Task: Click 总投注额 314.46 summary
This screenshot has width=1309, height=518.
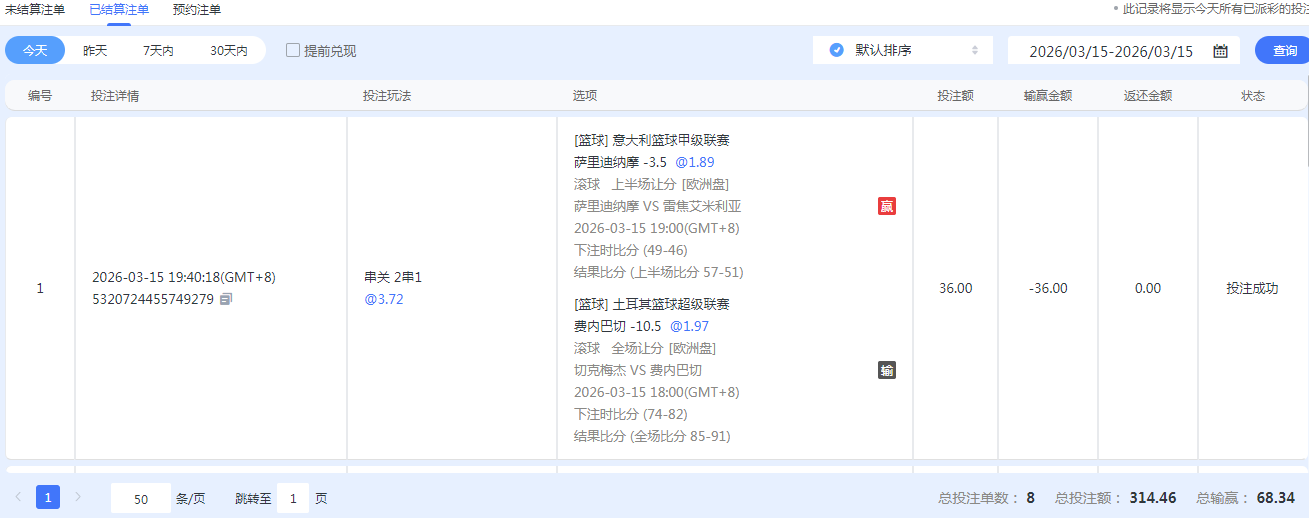Action: (x=1116, y=497)
